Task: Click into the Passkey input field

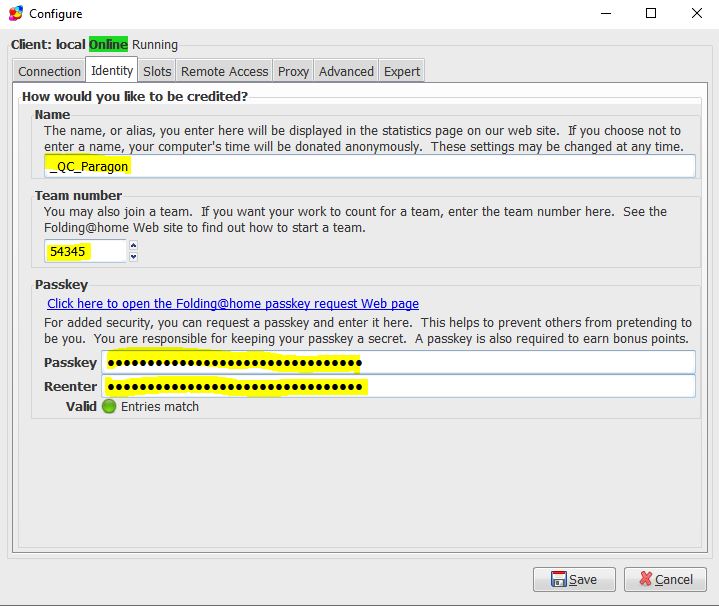Action: (x=398, y=362)
